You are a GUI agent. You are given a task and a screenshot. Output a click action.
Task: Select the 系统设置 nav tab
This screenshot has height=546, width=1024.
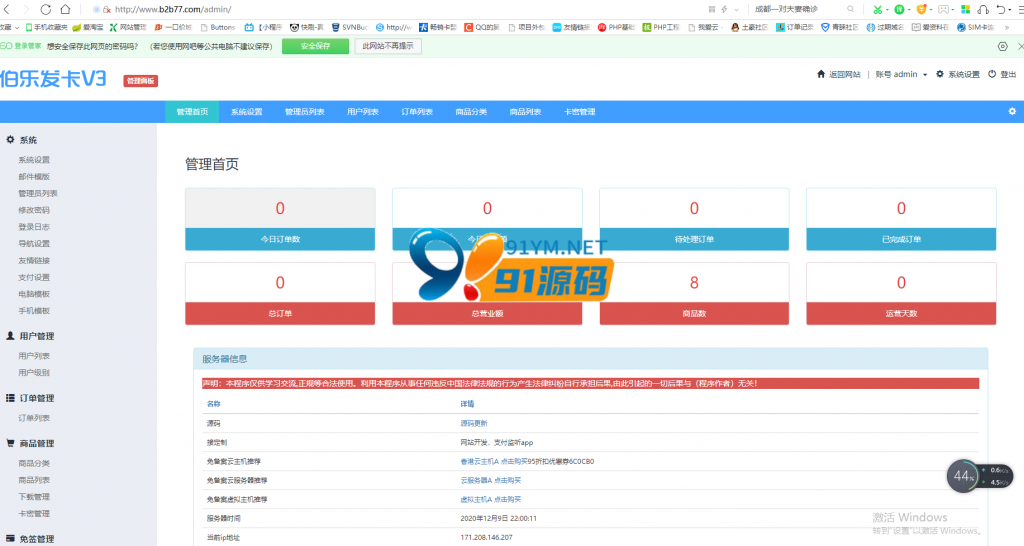pyautogui.click(x=246, y=112)
